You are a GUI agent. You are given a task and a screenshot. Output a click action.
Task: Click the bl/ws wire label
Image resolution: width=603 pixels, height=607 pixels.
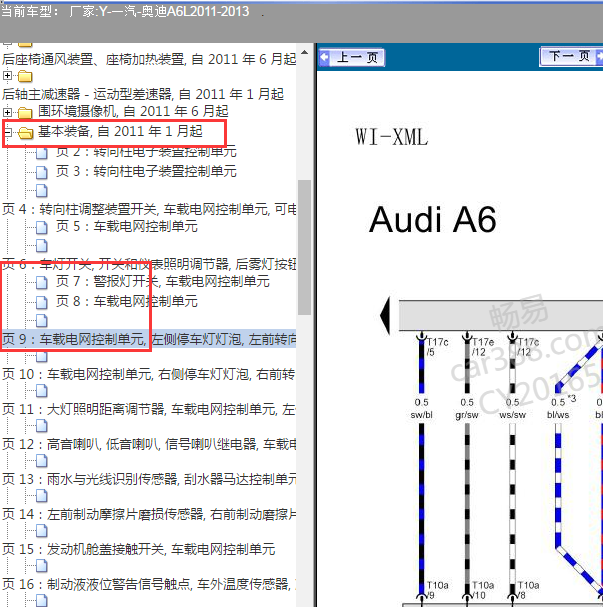point(558,415)
